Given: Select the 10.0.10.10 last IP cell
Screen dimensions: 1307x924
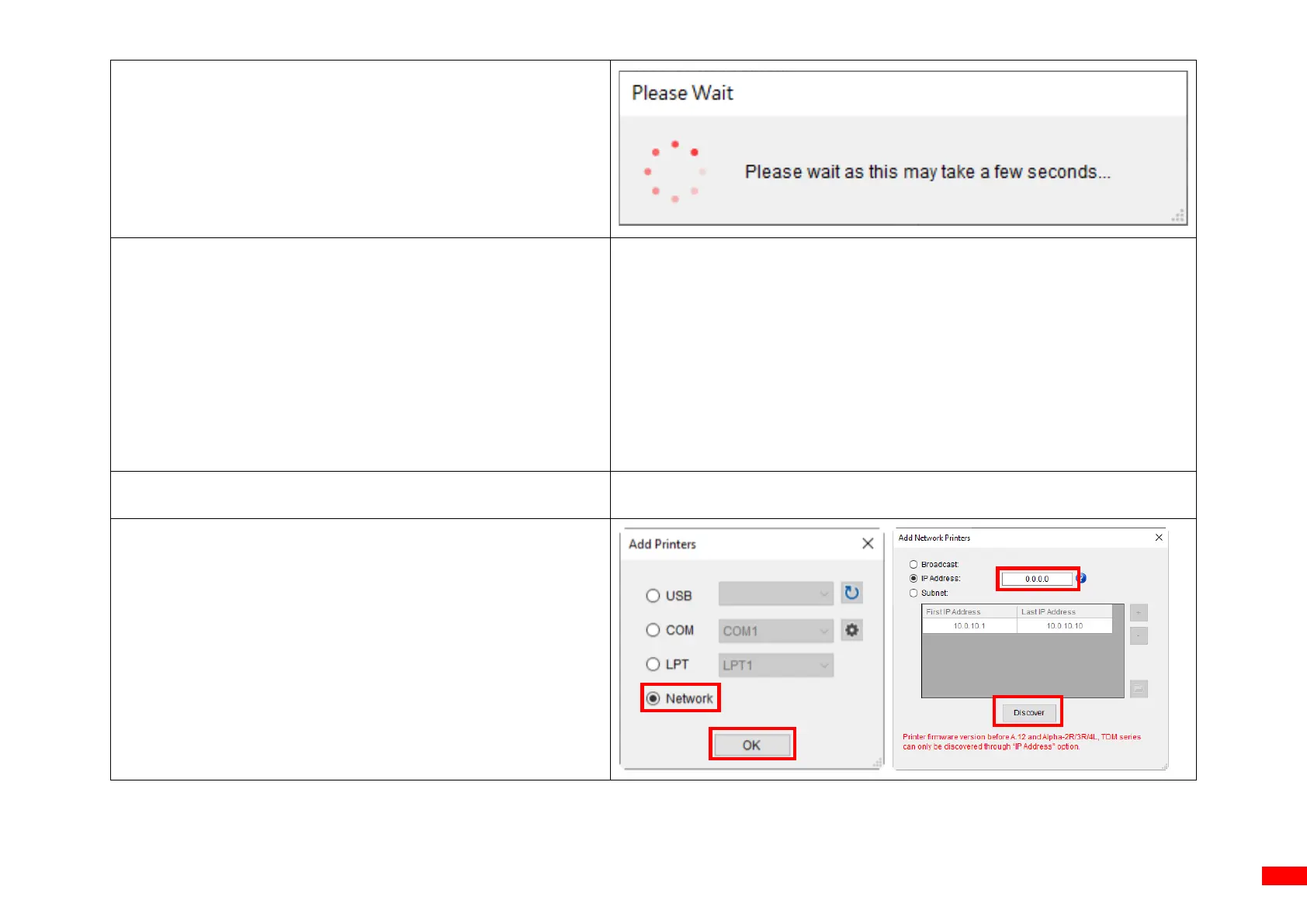Looking at the screenshot, I should [x=1065, y=625].
